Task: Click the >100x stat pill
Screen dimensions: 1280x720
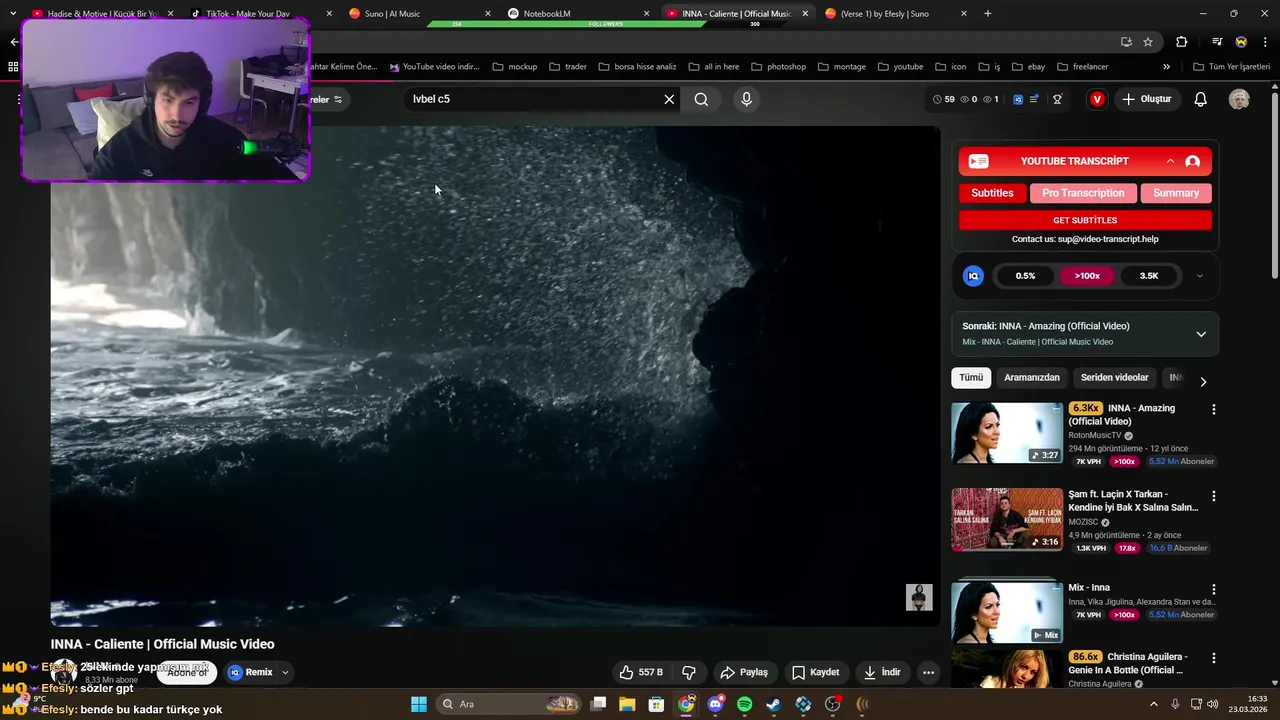Action: click(1087, 276)
